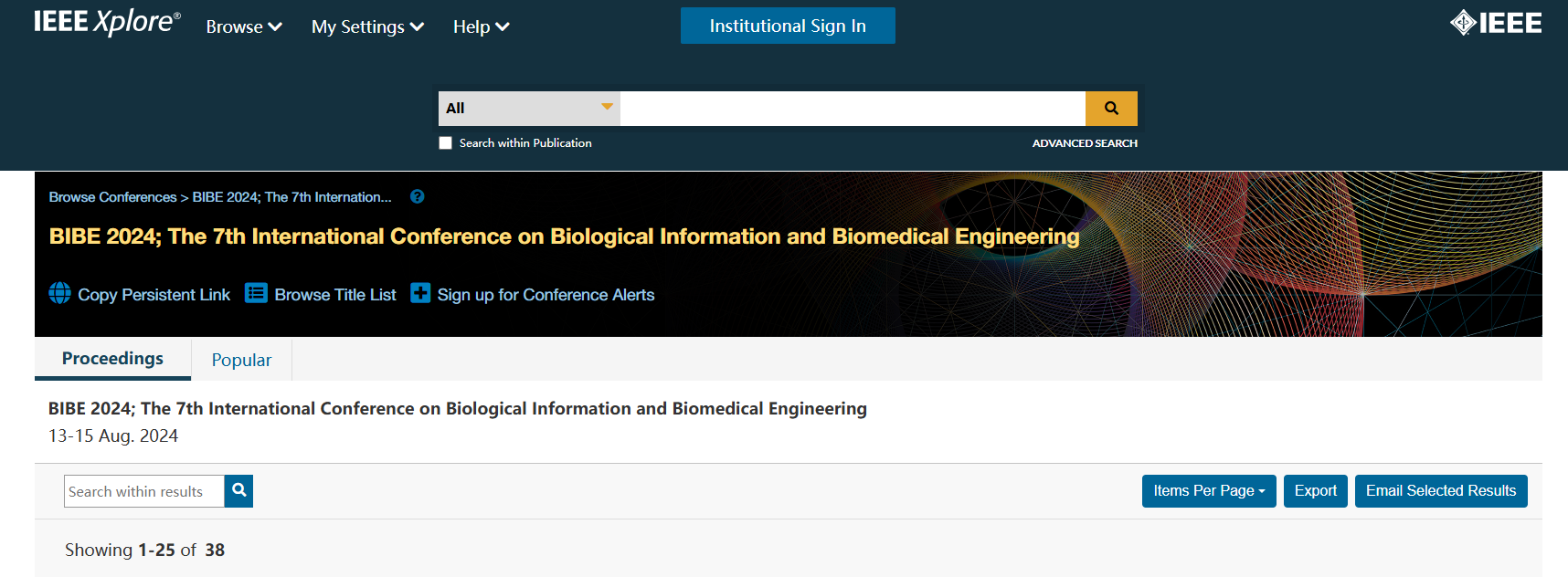
Task: Open the My Settings dropdown
Action: 367,27
